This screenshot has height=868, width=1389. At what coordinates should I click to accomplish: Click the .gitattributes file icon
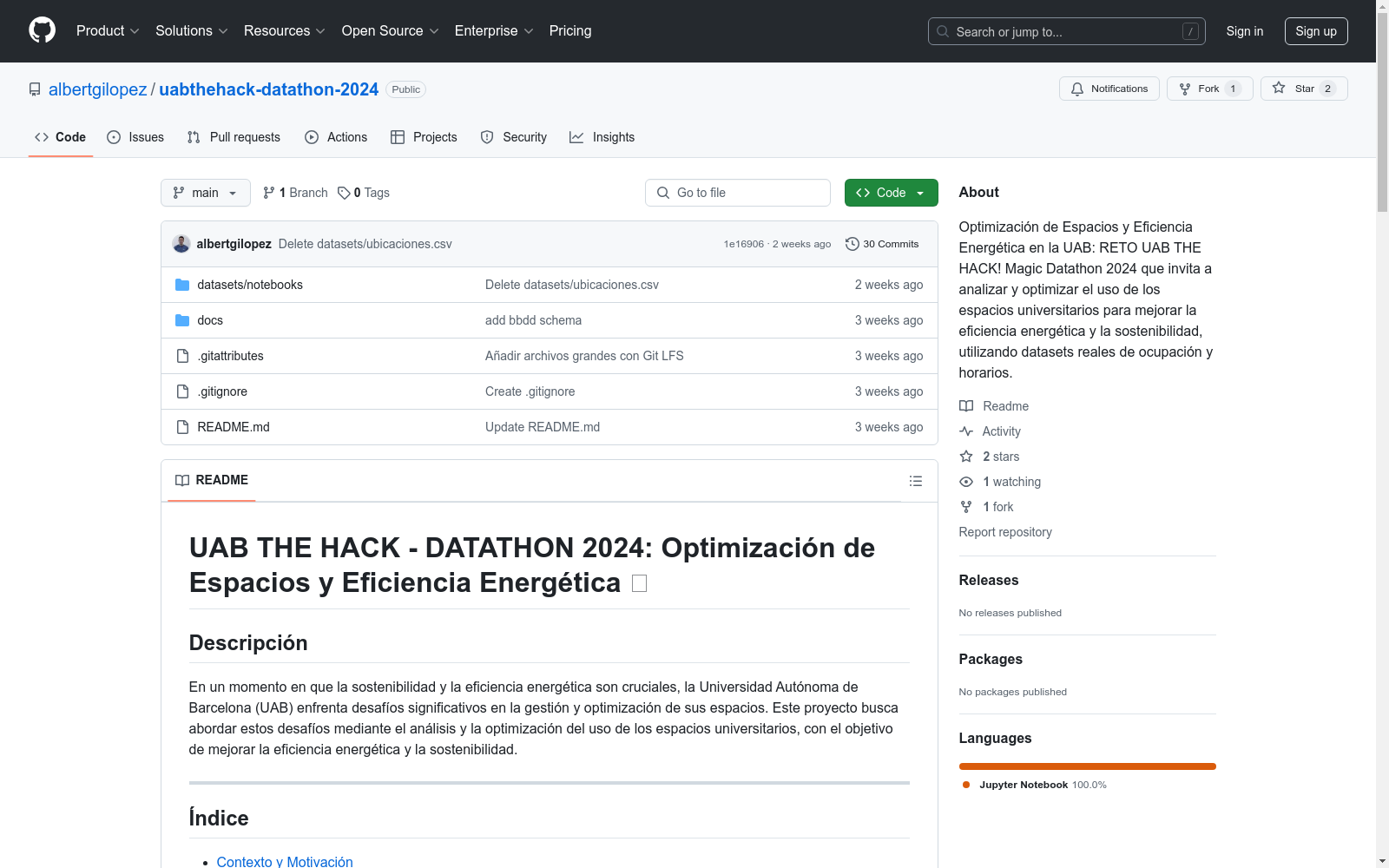tap(182, 356)
